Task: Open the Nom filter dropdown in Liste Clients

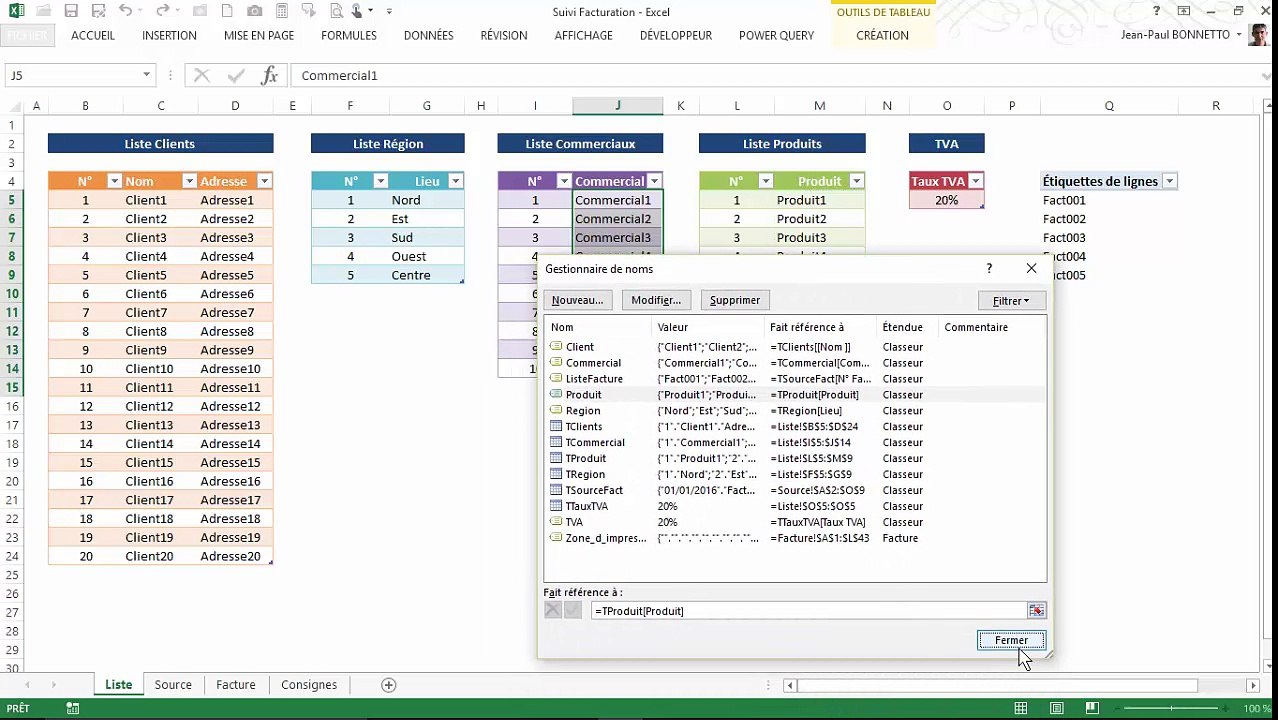Action: pyautogui.click(x=188, y=181)
